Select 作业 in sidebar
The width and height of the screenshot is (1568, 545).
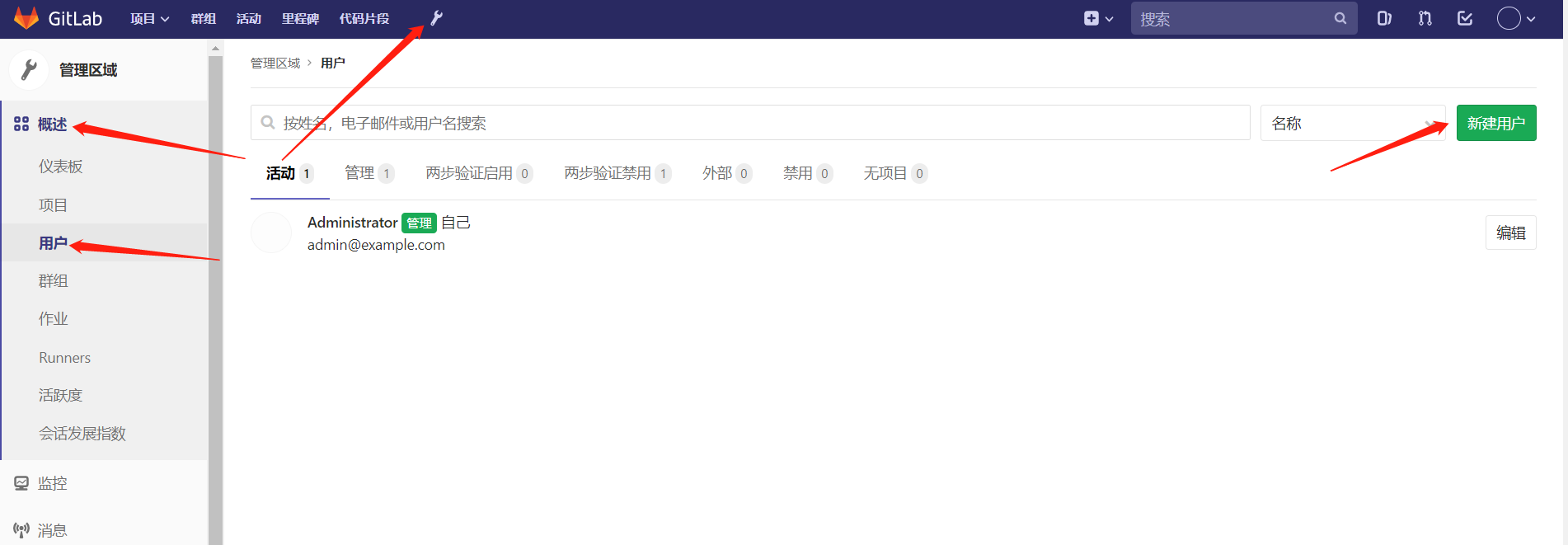click(x=53, y=318)
